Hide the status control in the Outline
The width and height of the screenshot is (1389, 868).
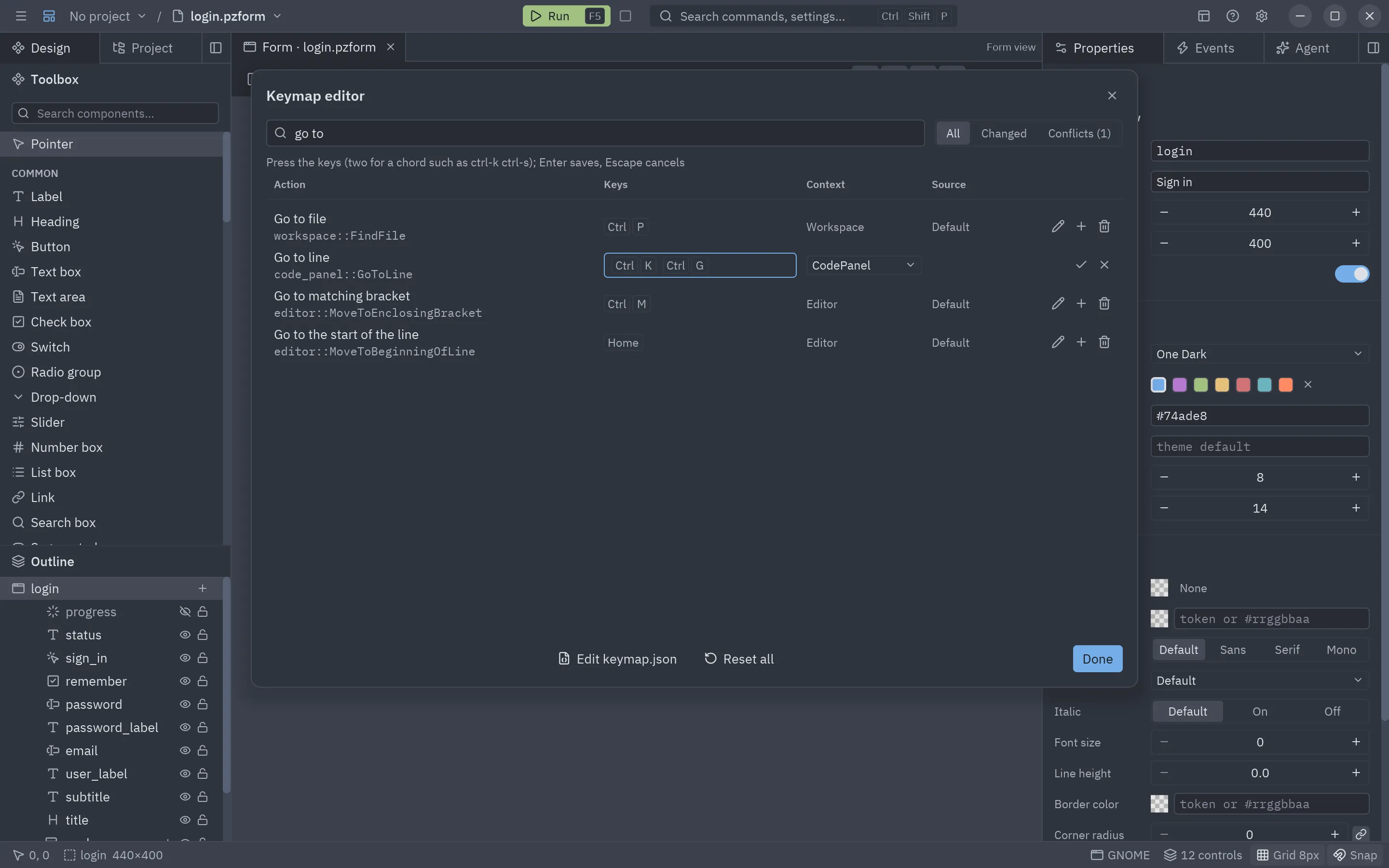tap(185, 635)
